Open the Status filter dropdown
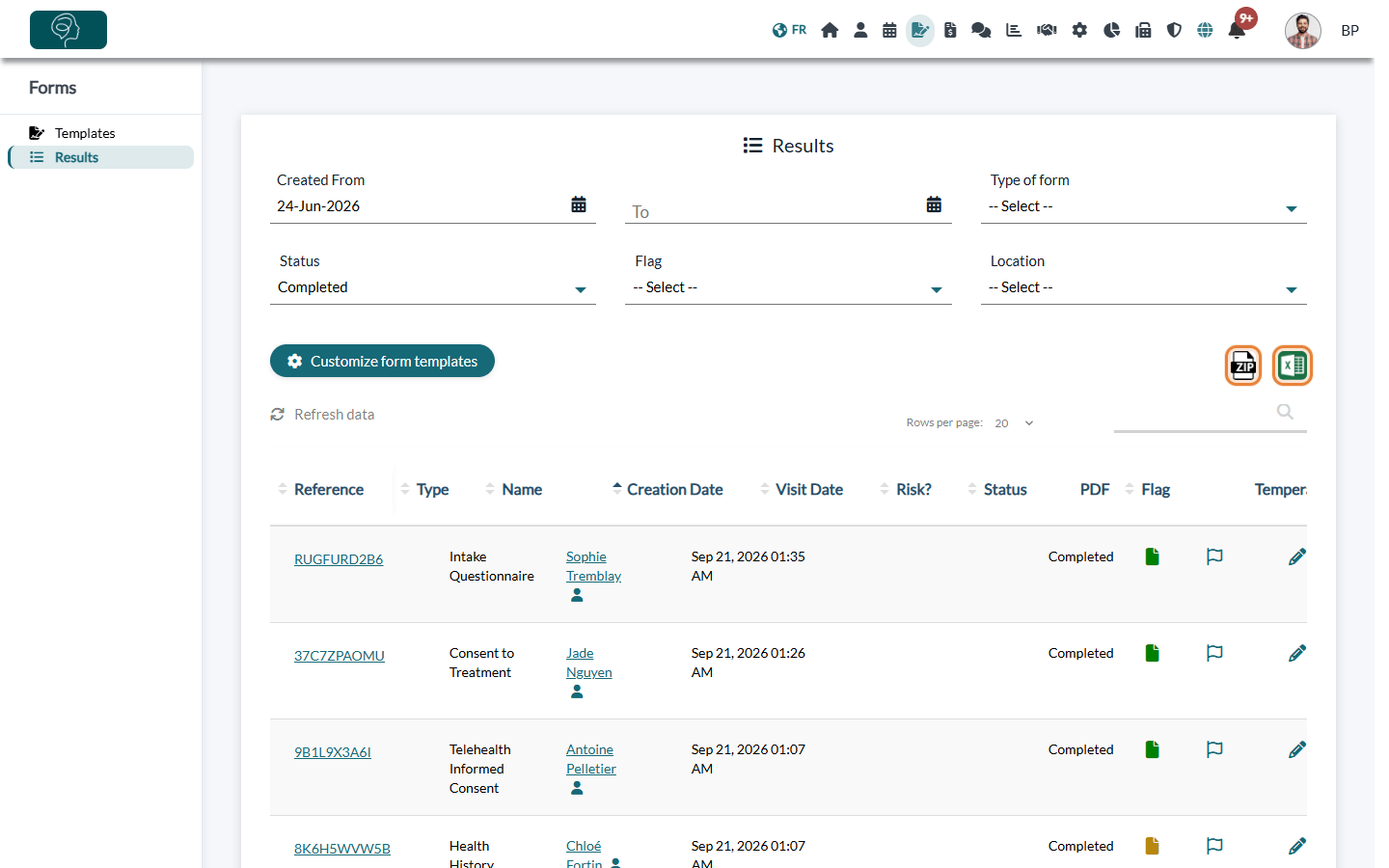Screen dimensions: 1389x868 [x=432, y=287]
